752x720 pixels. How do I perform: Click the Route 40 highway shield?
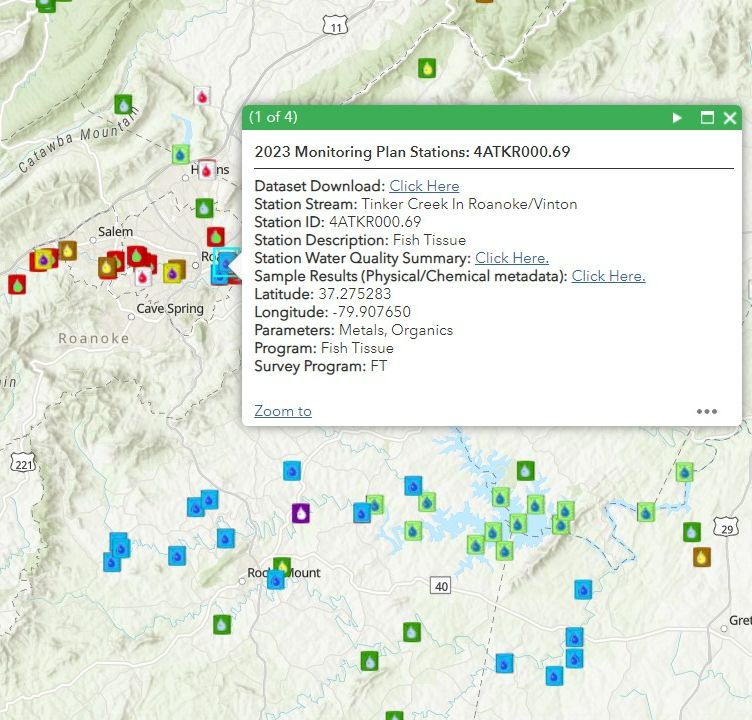(441, 585)
